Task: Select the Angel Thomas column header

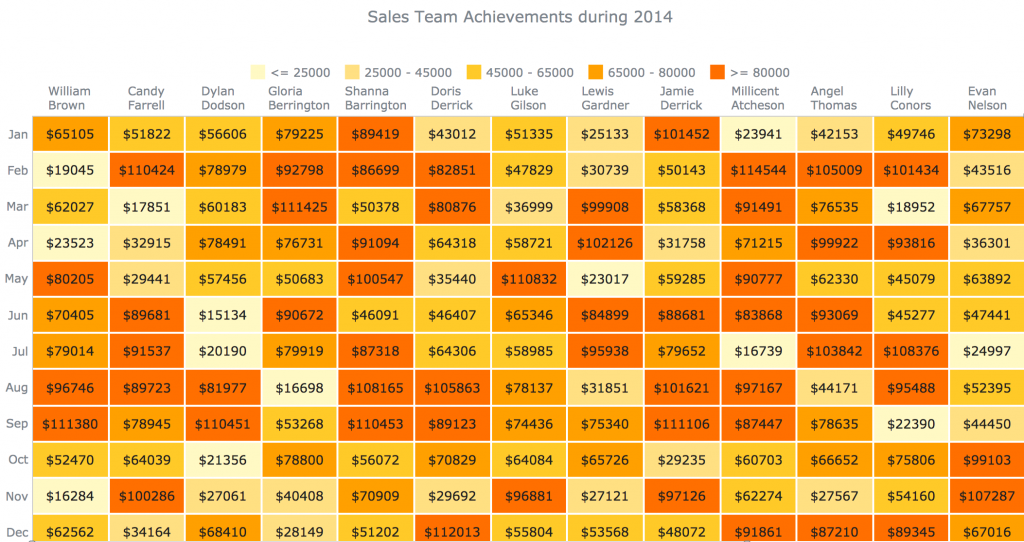Action: pyautogui.click(x=834, y=98)
